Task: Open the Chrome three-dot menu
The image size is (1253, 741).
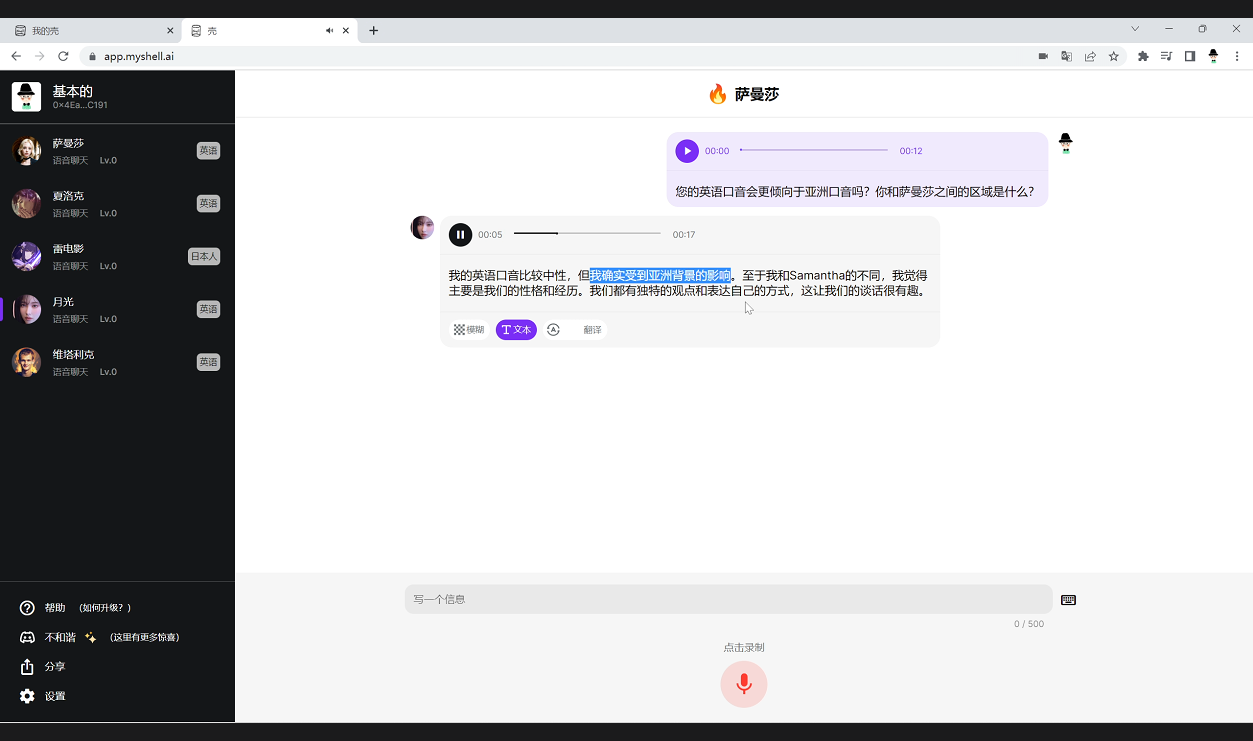Action: coord(1237,56)
